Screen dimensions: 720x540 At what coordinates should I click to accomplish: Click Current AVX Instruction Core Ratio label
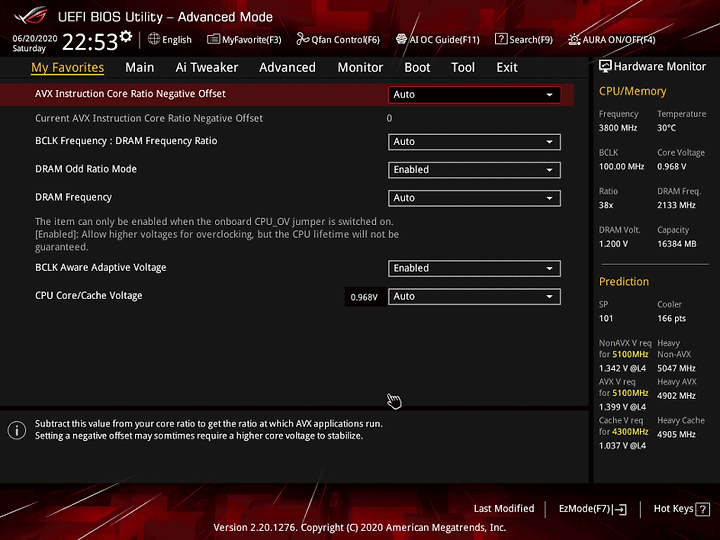tap(149, 118)
